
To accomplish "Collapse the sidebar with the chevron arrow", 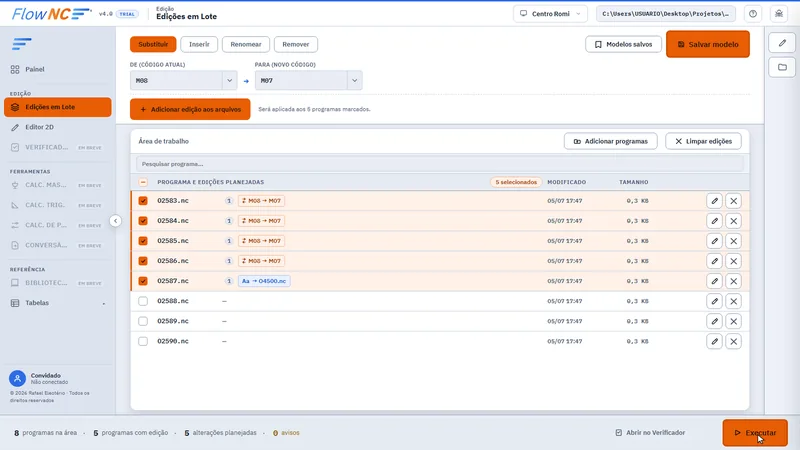I will pos(116,221).
